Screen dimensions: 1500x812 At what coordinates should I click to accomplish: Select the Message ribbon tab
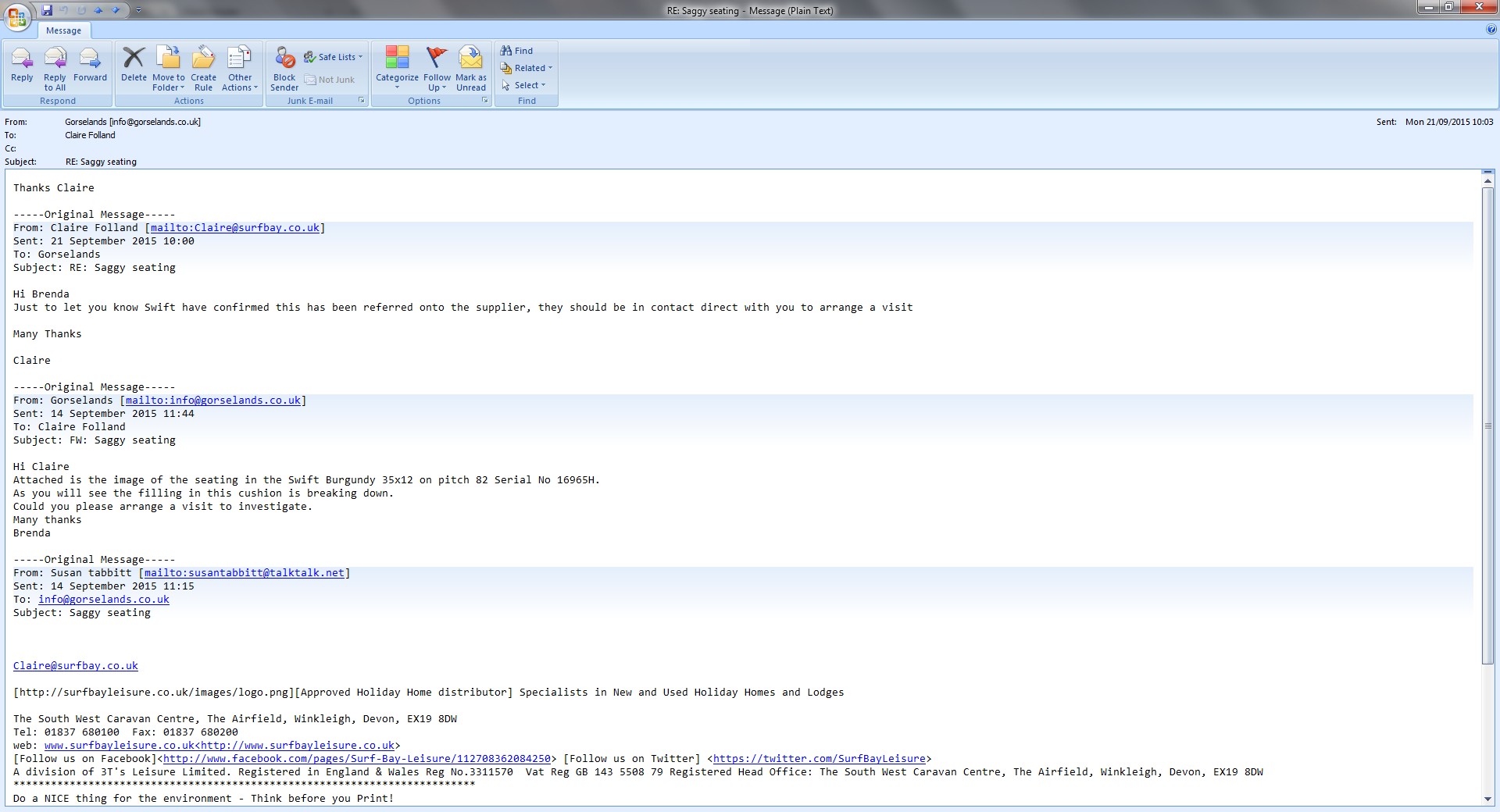pos(63,30)
